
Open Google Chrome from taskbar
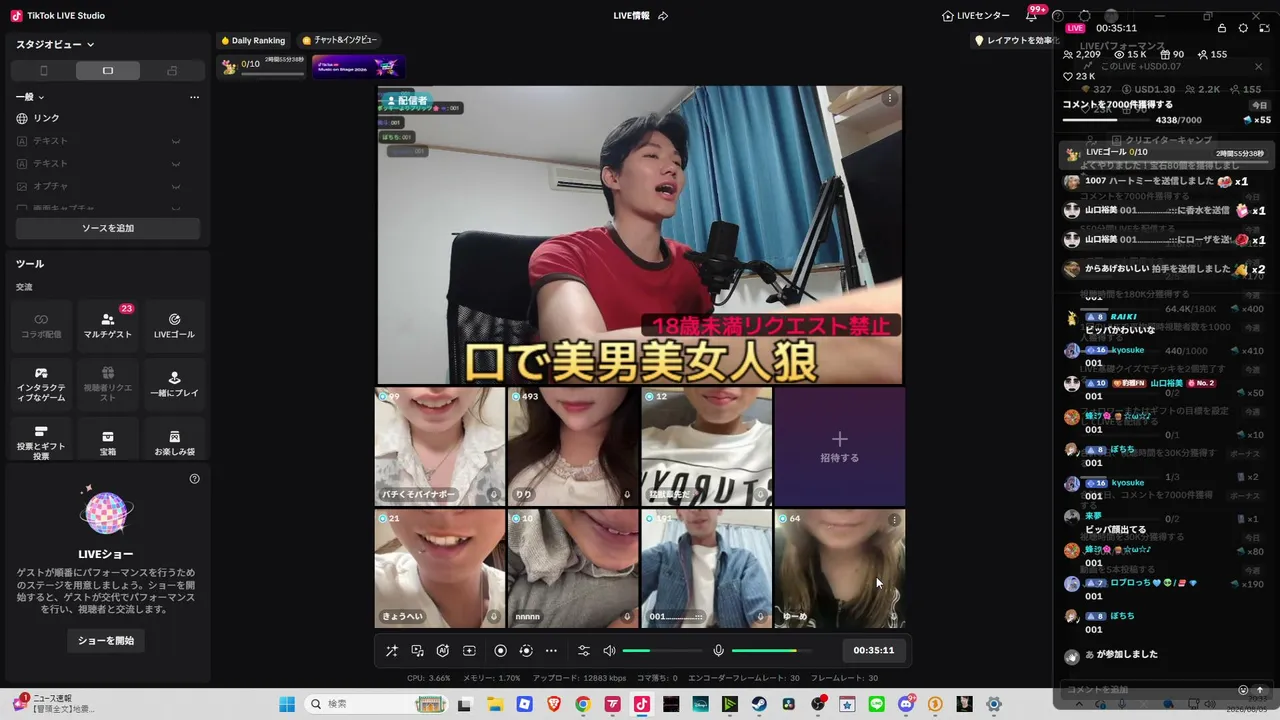[x=583, y=704]
